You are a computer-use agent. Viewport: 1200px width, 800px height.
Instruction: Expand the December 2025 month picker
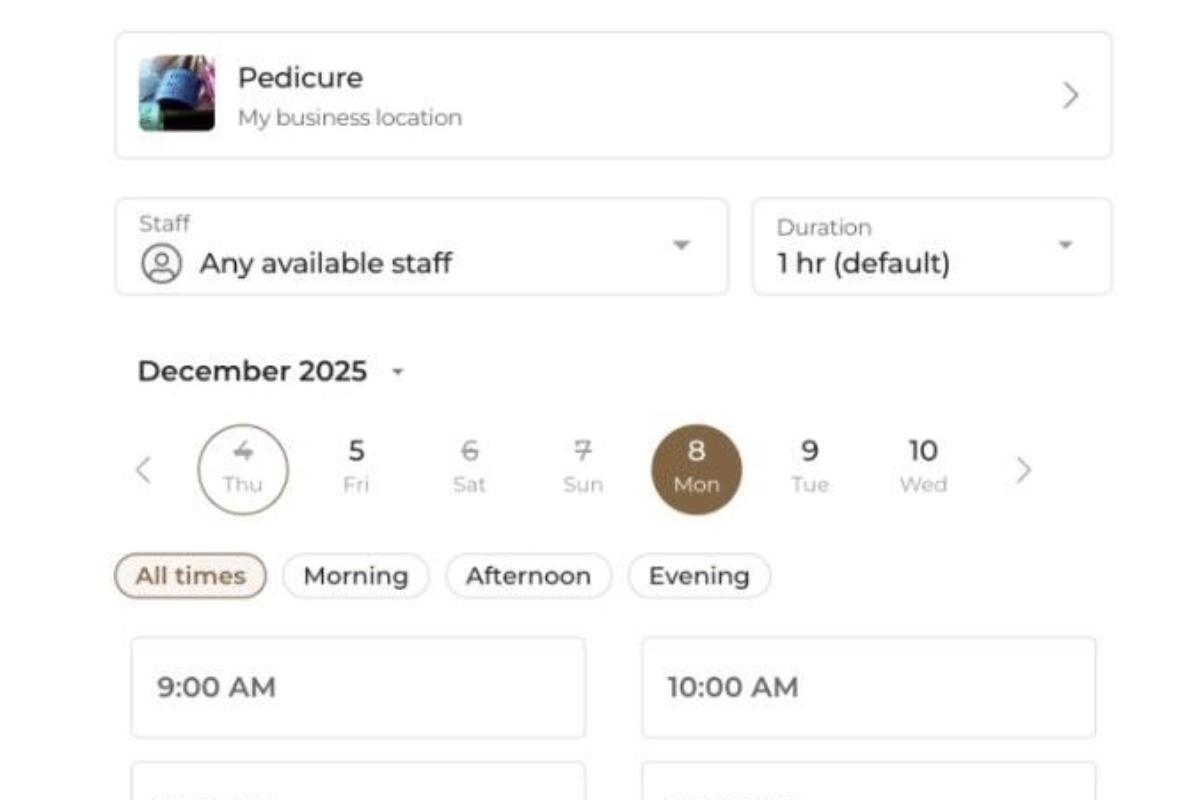(398, 372)
